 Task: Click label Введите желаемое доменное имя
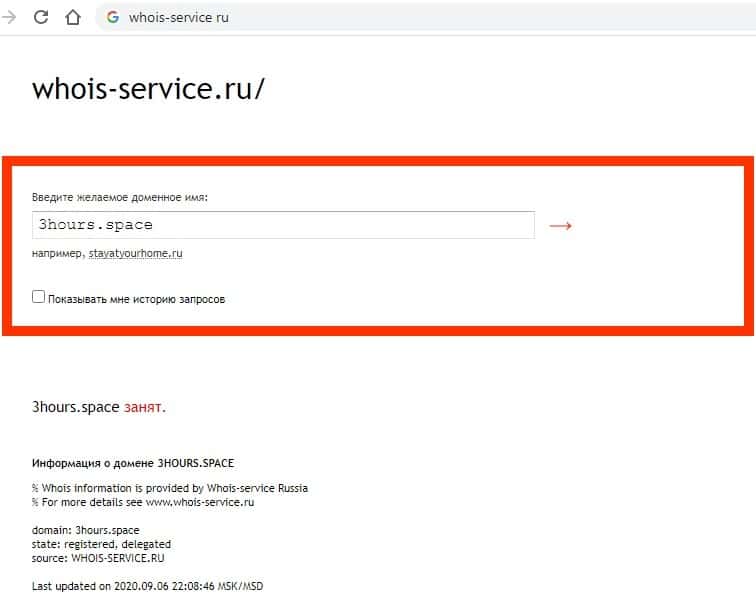[120, 197]
